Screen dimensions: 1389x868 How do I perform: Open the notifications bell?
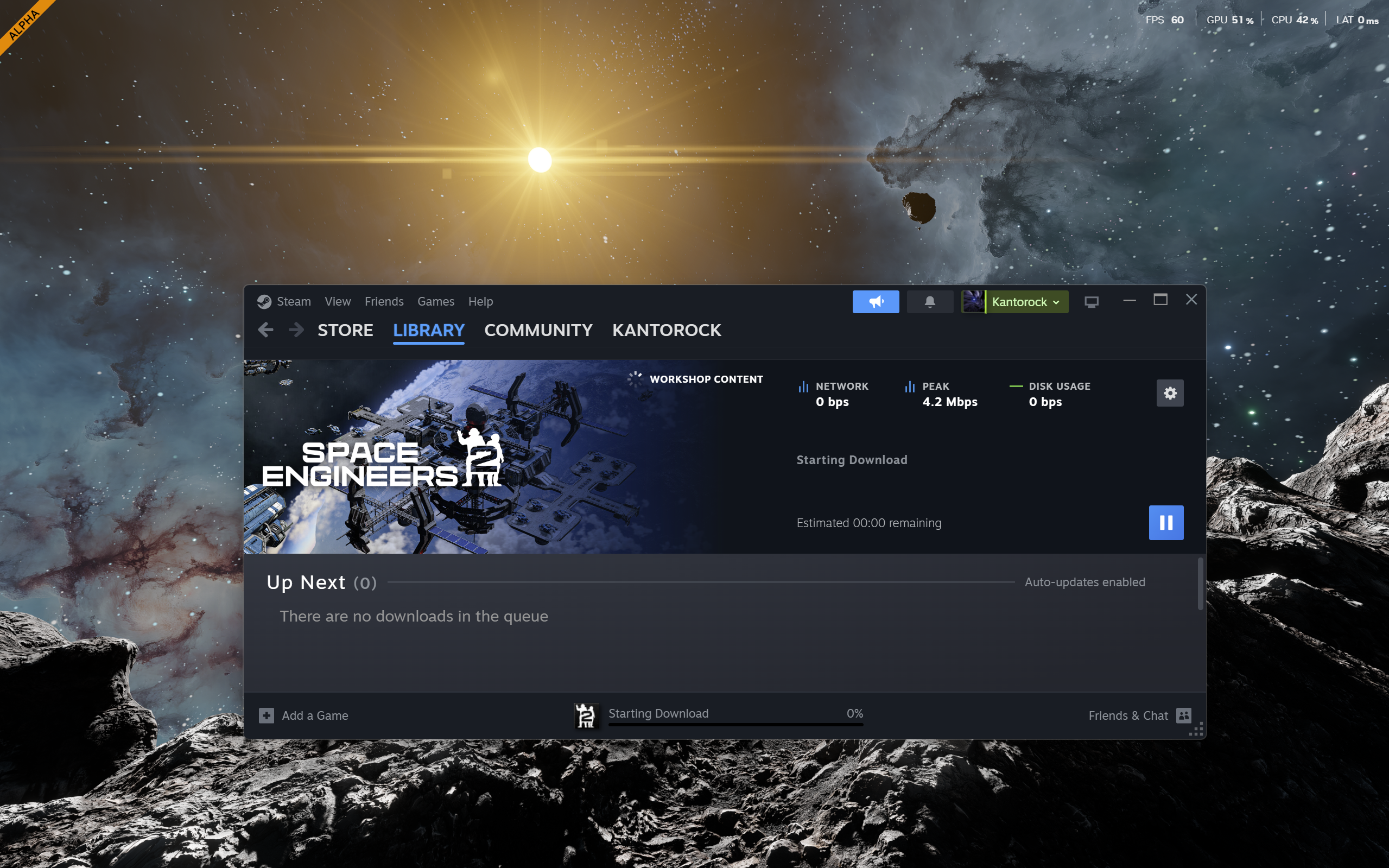click(x=930, y=301)
